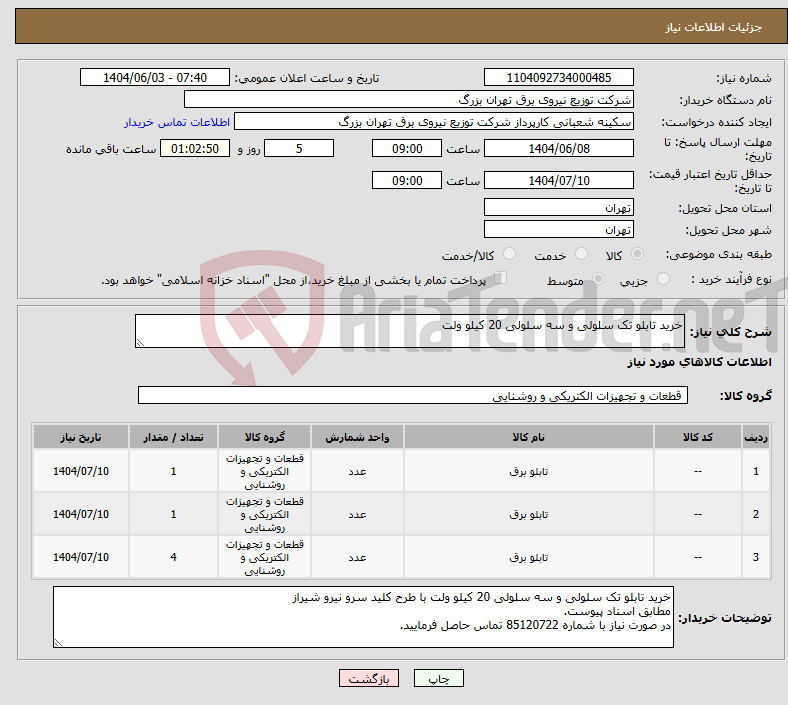Click the delivery province field تهران
Screen dimensions: 788x705
coord(558,207)
